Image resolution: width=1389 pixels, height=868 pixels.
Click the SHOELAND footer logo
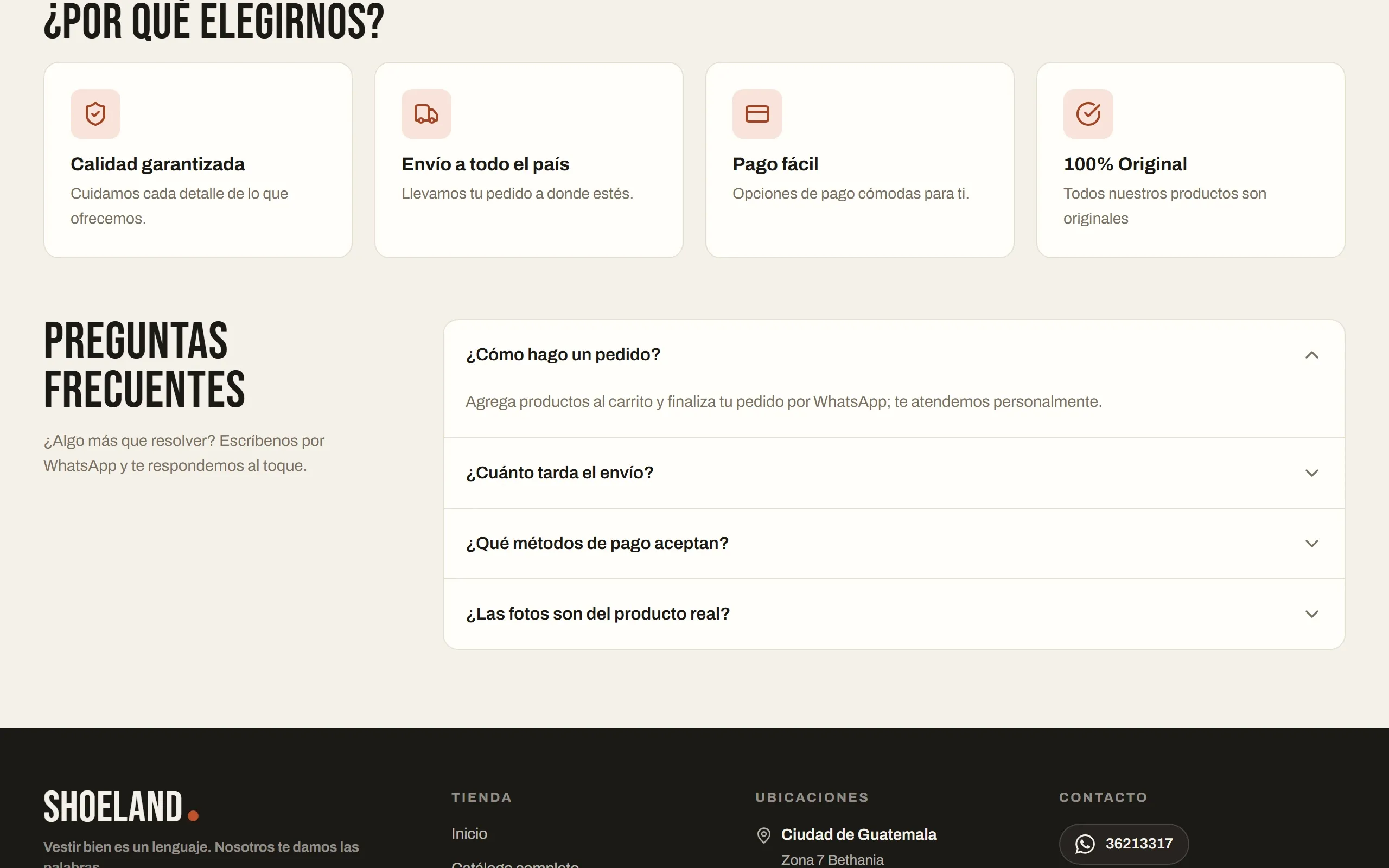click(121, 807)
